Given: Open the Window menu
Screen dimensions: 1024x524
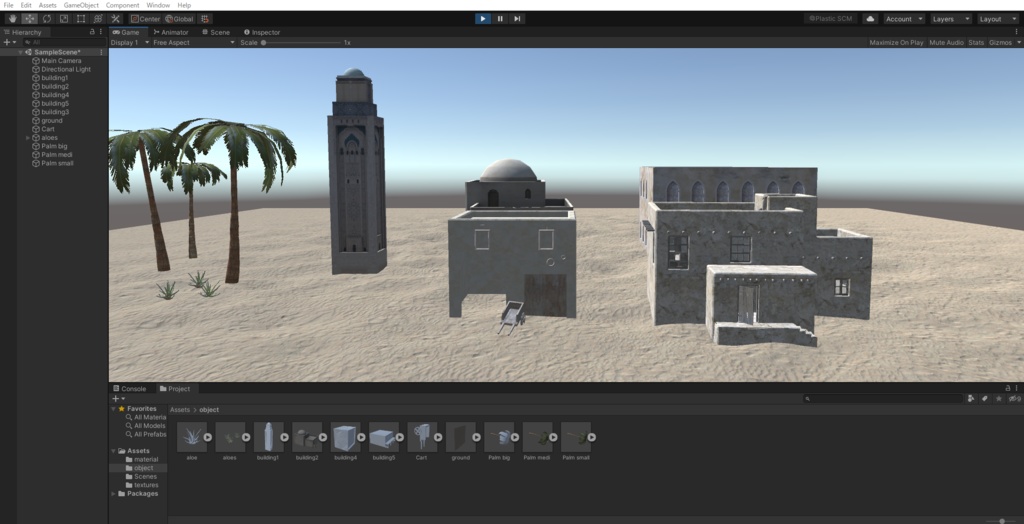Looking at the screenshot, I should pos(158,5).
